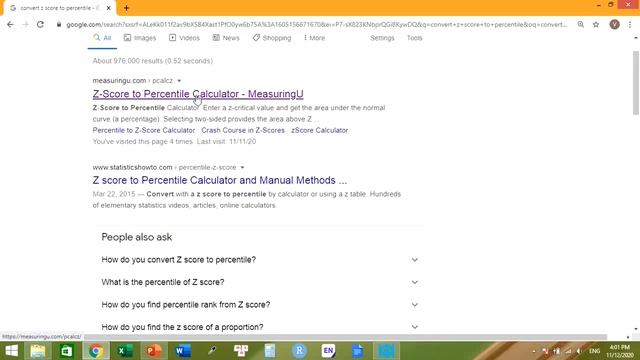Open search Tools
Image resolution: width=640 pixels, height=360 pixels.
tap(414, 38)
